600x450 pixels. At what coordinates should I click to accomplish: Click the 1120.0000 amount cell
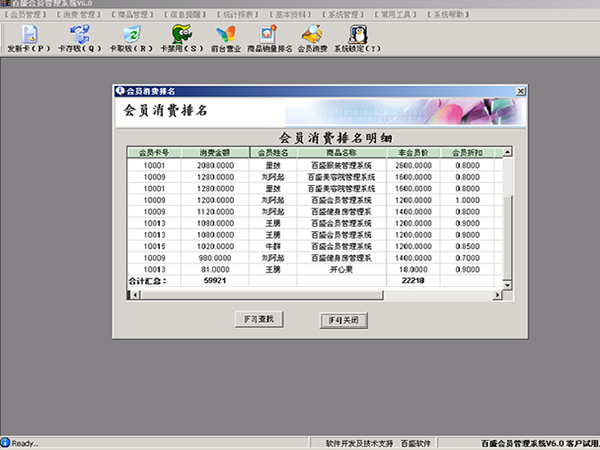point(215,212)
